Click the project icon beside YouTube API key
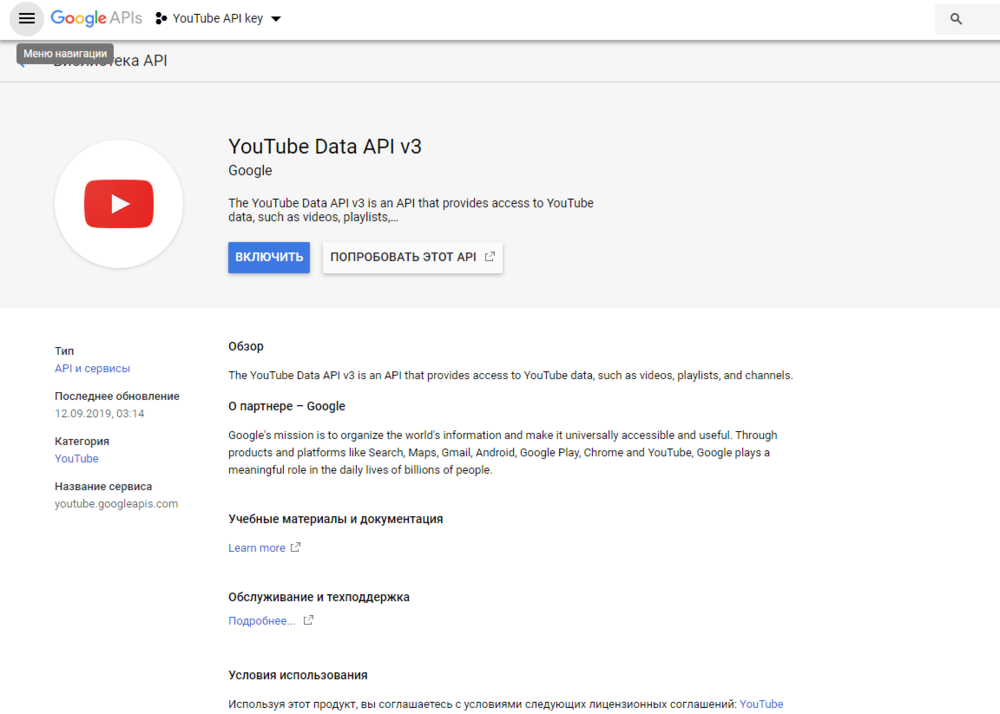 click(161, 19)
